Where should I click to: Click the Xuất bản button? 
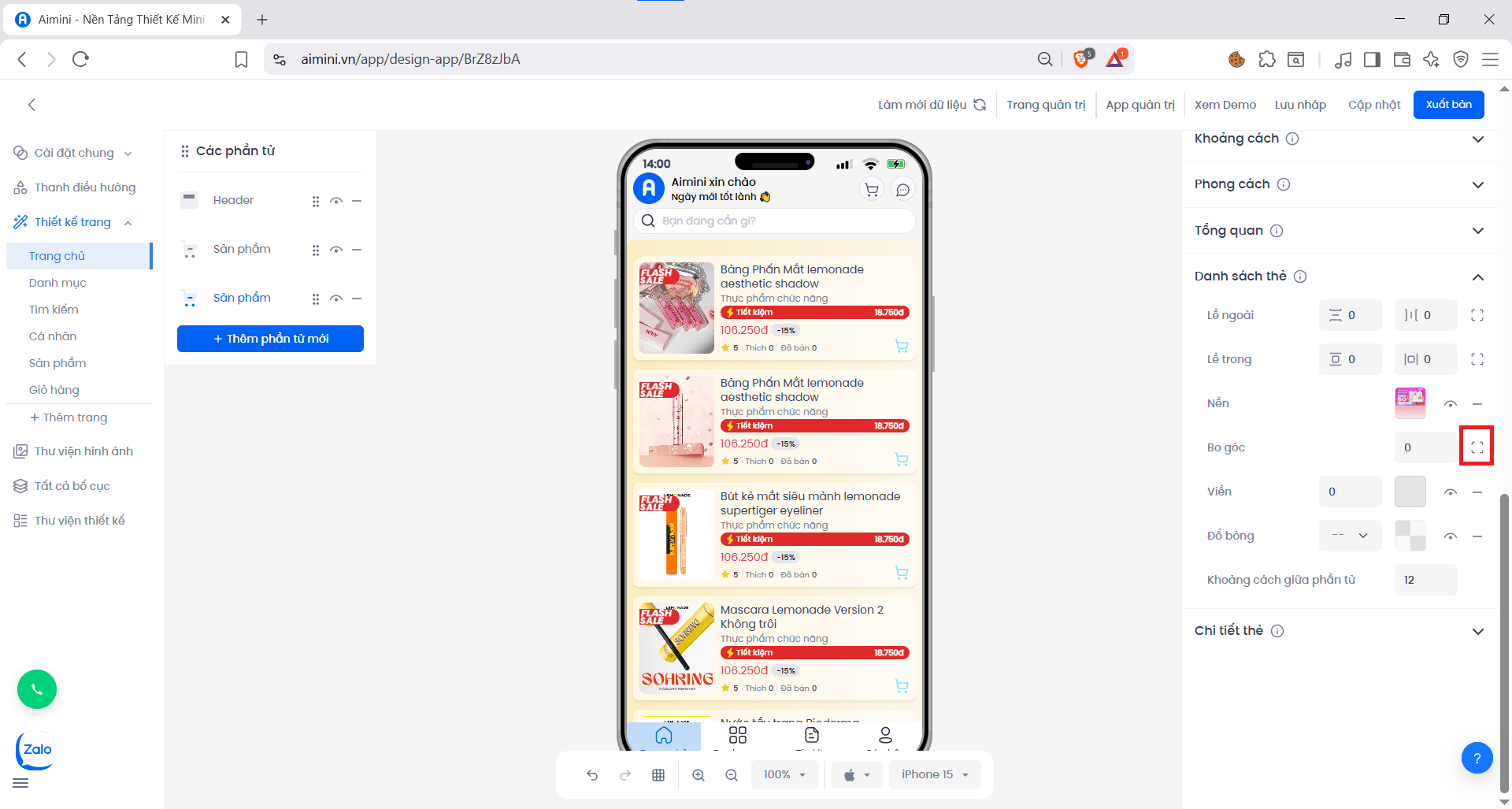[x=1448, y=104]
